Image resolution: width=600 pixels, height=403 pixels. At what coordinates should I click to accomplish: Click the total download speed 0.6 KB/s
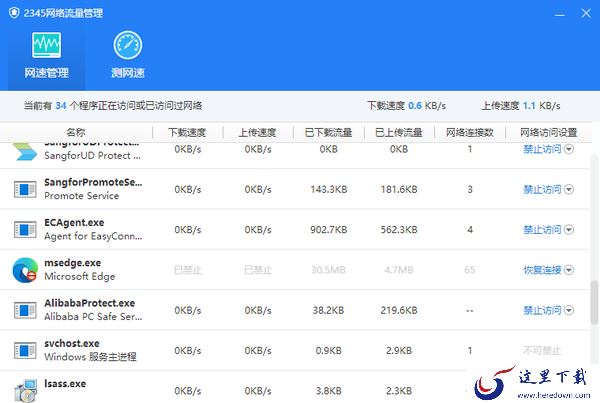tap(427, 106)
